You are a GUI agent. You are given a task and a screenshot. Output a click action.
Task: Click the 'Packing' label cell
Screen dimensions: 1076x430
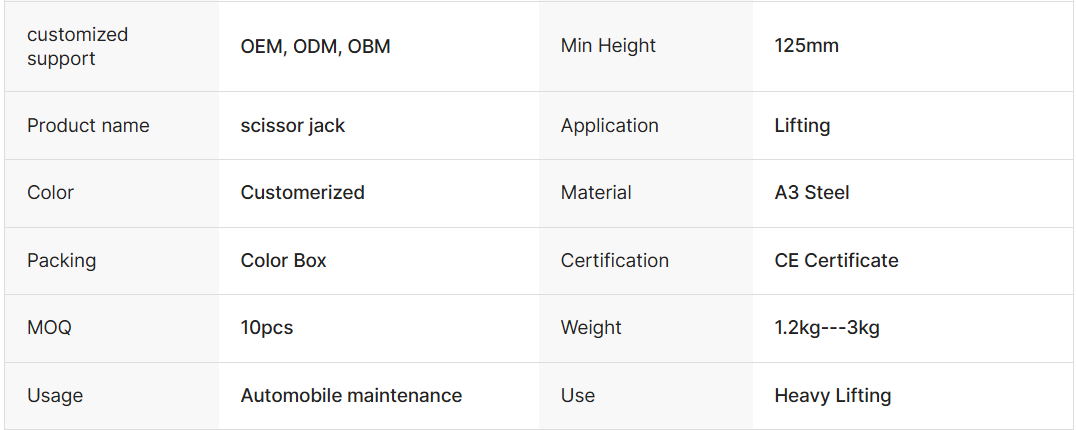(61, 261)
